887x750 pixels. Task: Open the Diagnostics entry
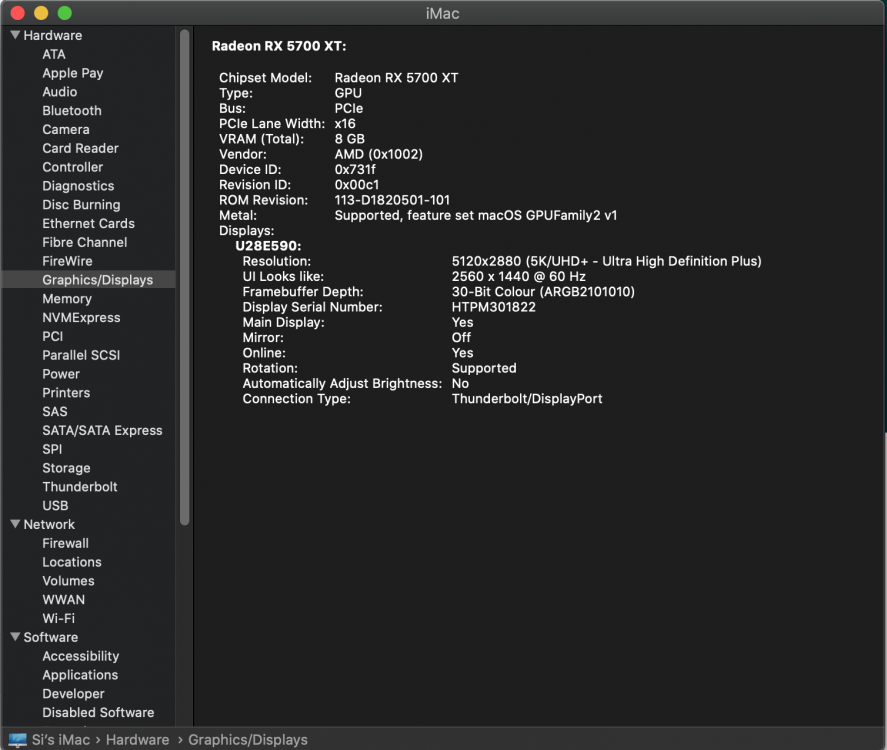coord(78,186)
